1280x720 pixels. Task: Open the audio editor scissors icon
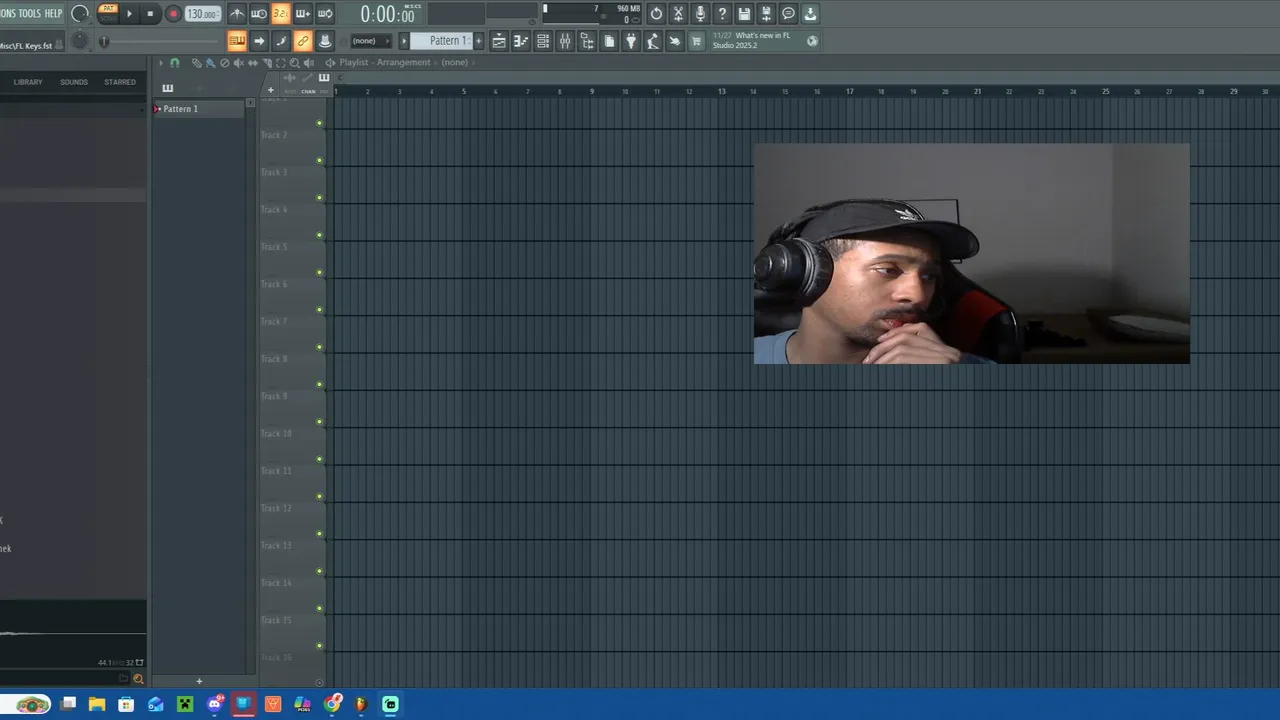click(678, 14)
